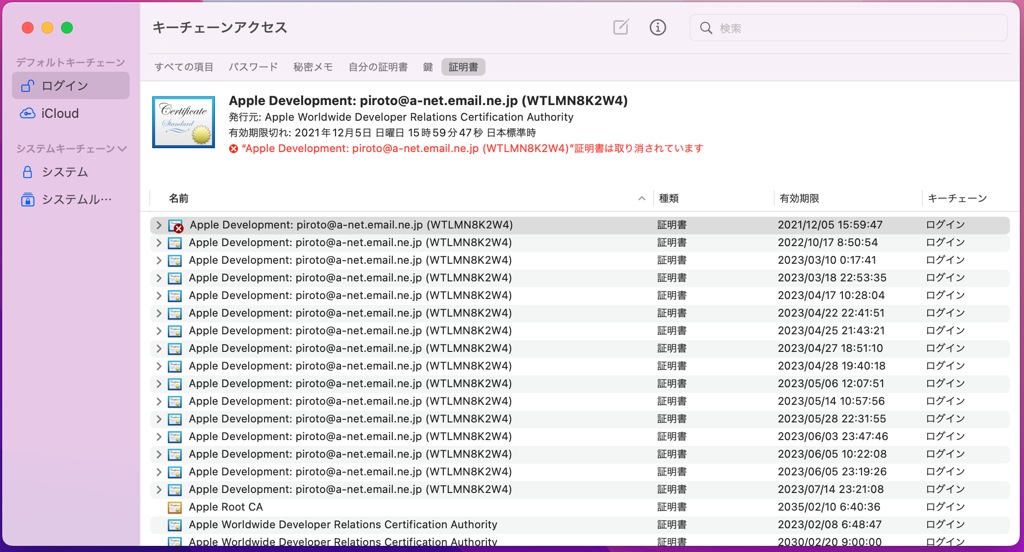Expand the certificate expiring 2021/12/05
This screenshot has height=552, width=1024.
pyautogui.click(x=158, y=226)
